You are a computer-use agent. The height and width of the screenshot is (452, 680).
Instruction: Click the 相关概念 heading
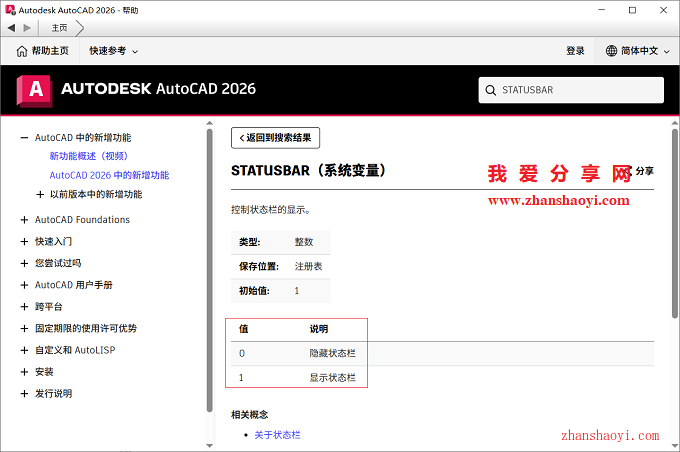(249, 415)
